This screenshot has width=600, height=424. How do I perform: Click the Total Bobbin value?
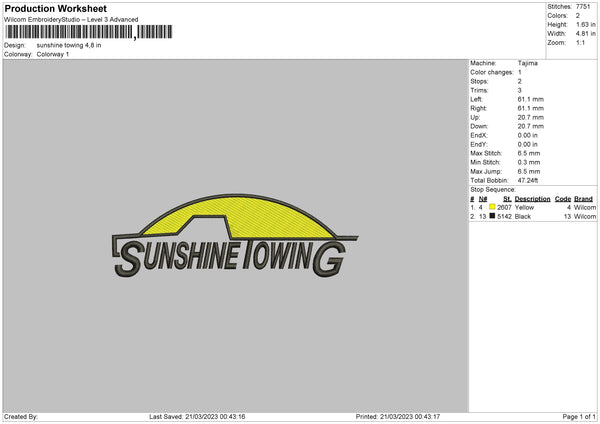coord(530,181)
